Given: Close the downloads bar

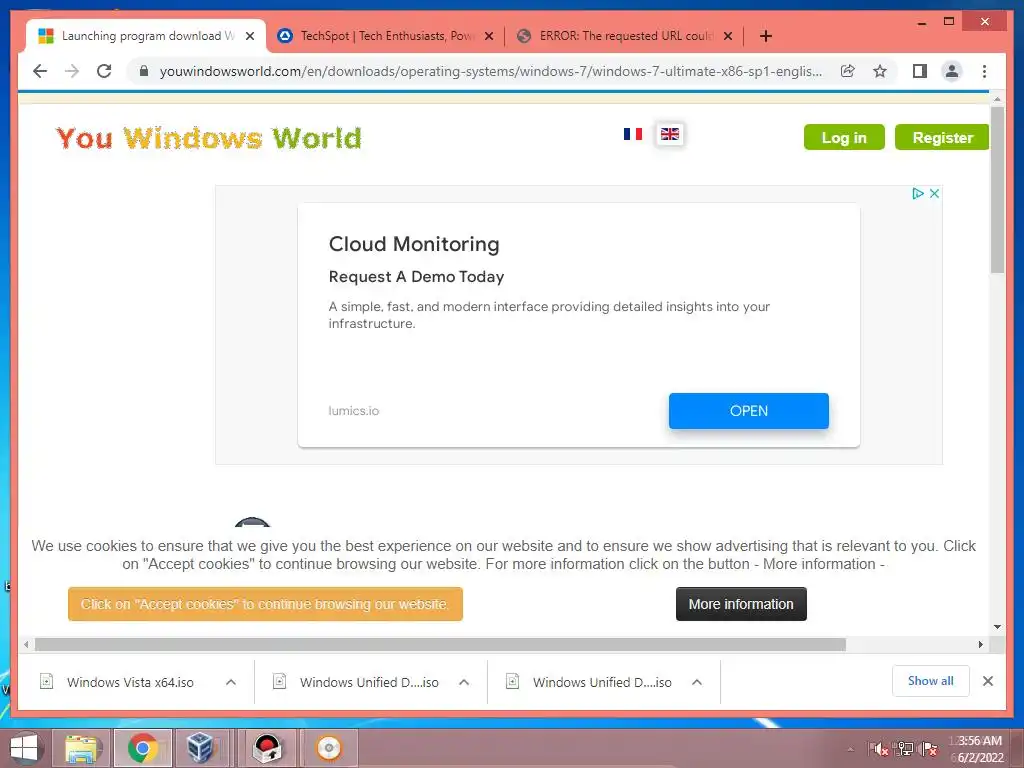Looking at the screenshot, I should click(988, 681).
